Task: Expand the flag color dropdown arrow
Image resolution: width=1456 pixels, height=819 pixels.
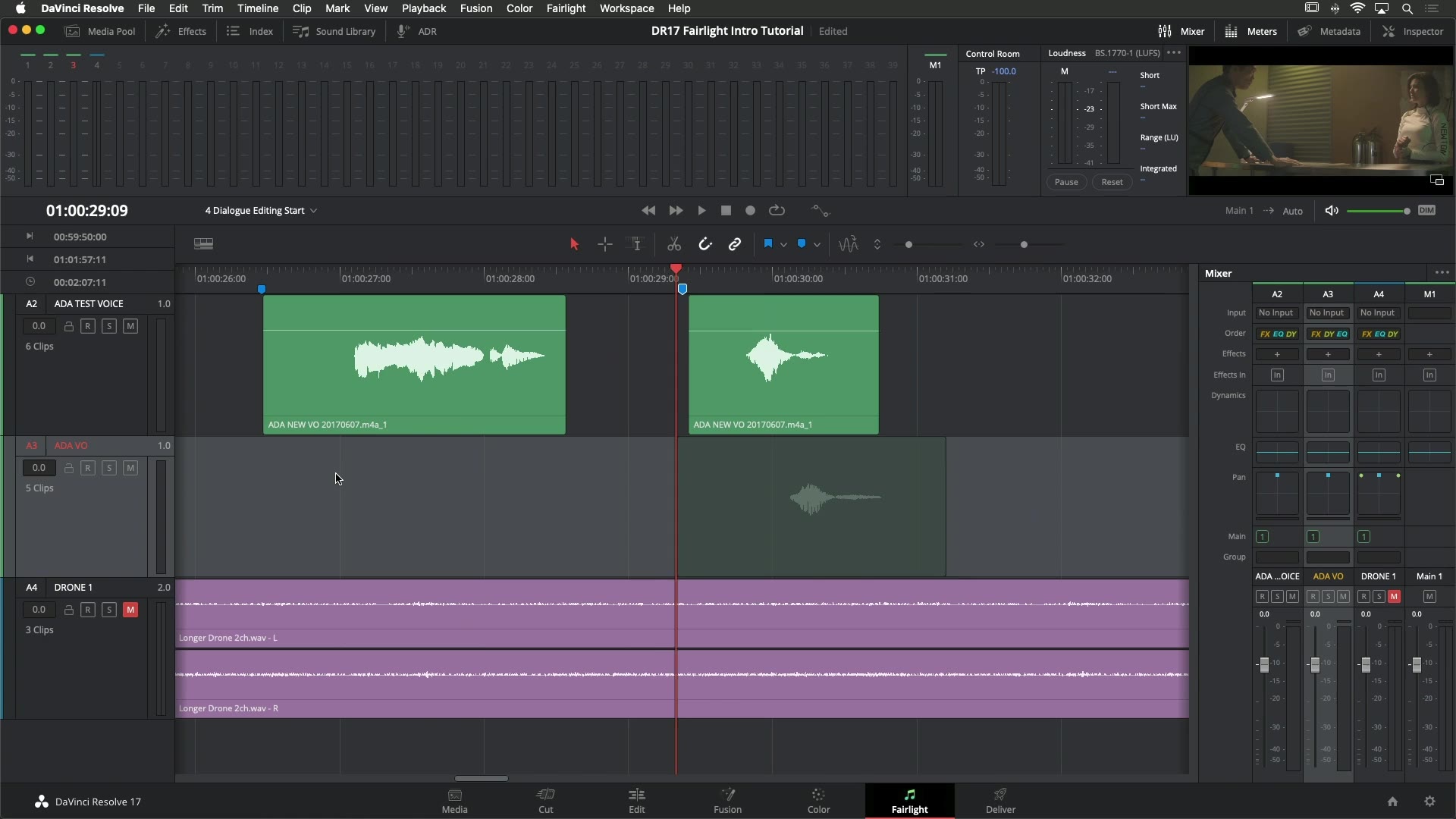Action: tap(783, 245)
